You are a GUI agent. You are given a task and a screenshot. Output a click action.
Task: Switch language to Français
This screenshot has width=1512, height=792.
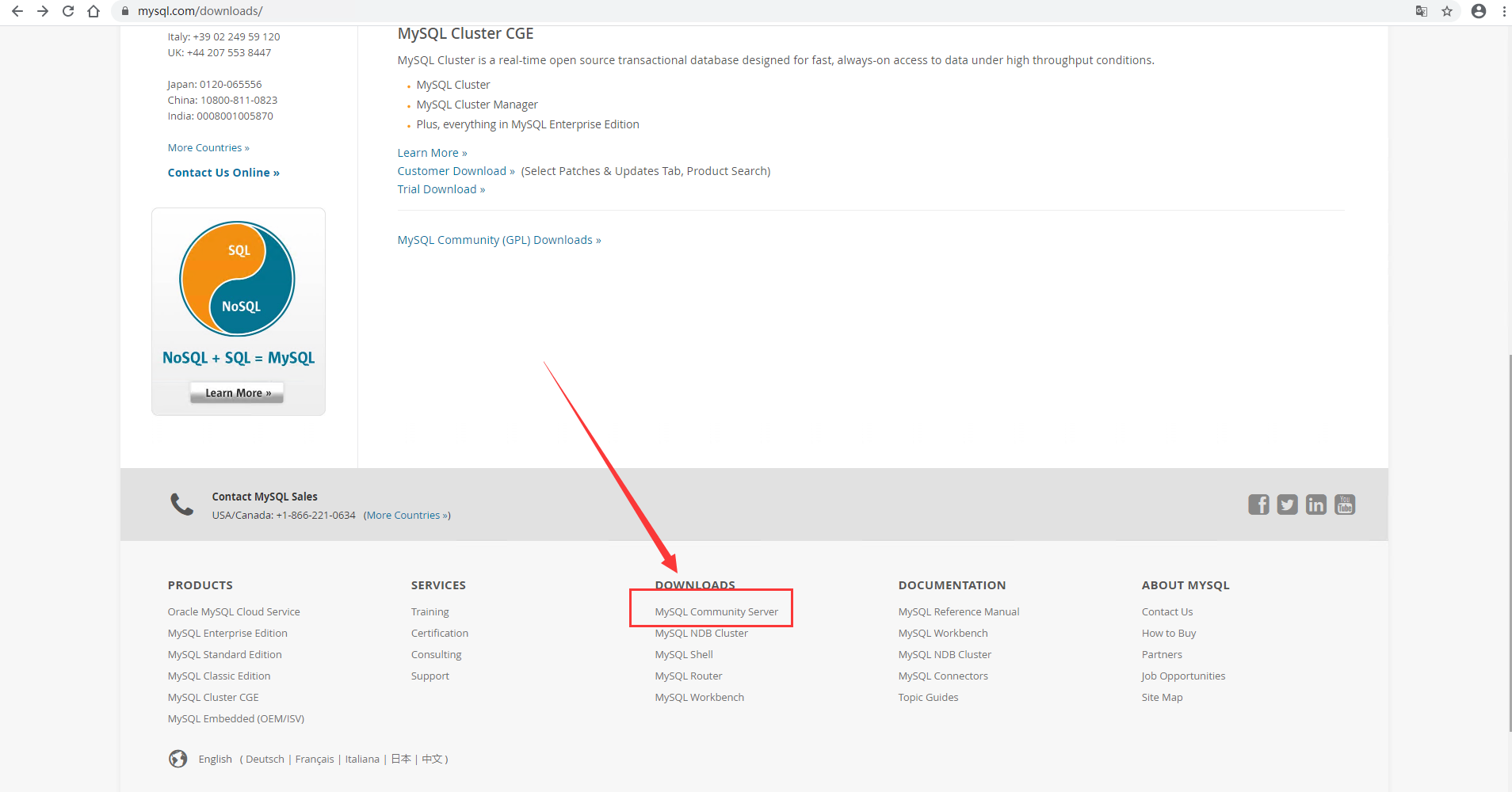315,760
